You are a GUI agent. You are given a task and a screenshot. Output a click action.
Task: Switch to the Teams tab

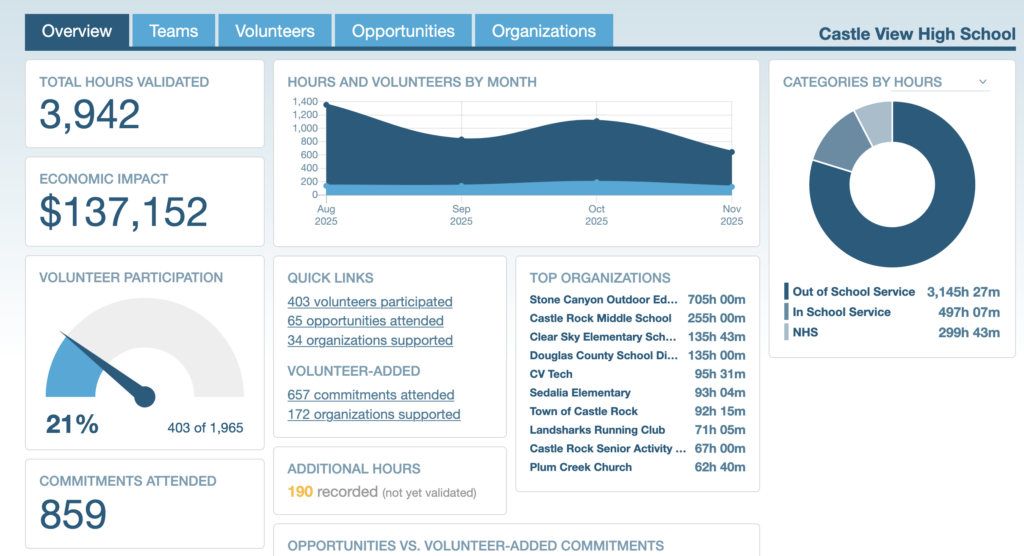tap(173, 31)
